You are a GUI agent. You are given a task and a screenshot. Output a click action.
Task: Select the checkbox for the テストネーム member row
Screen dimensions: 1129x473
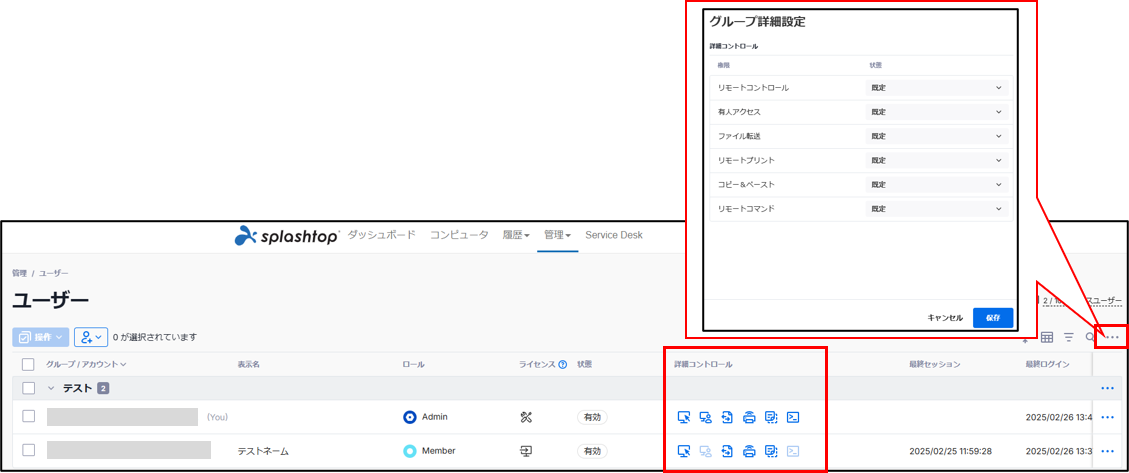click(28, 451)
